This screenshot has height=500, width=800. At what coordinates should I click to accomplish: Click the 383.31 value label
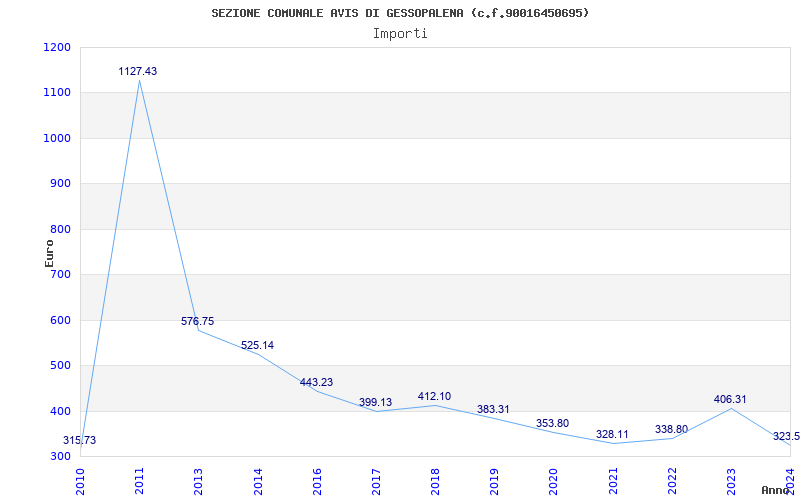pos(493,409)
